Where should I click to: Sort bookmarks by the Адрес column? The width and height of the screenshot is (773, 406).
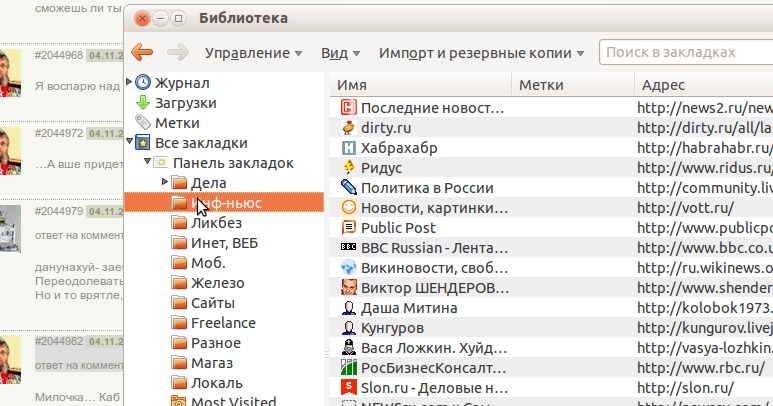tap(704, 85)
